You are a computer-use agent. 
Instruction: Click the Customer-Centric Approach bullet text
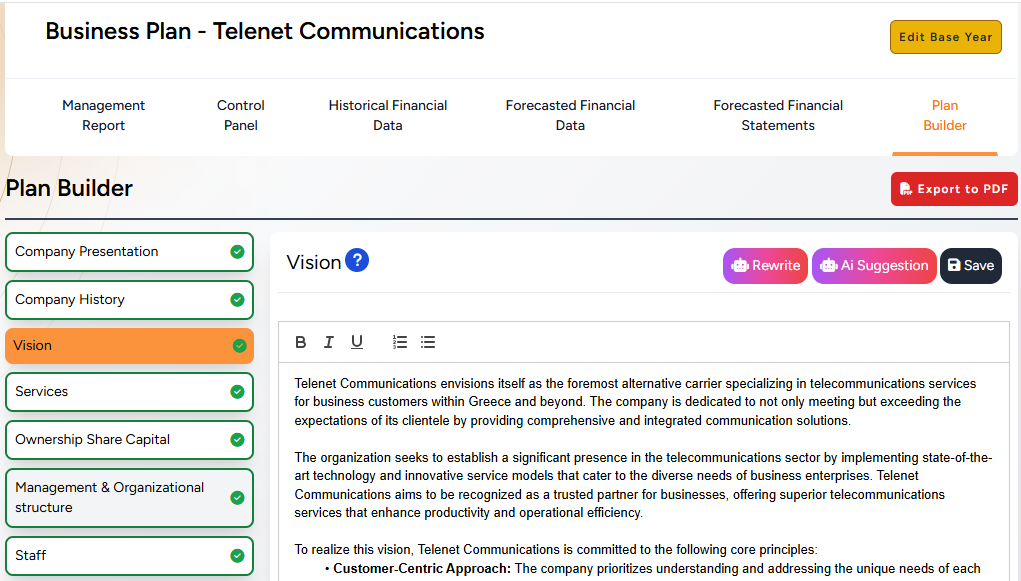pyautogui.click(x=422, y=569)
